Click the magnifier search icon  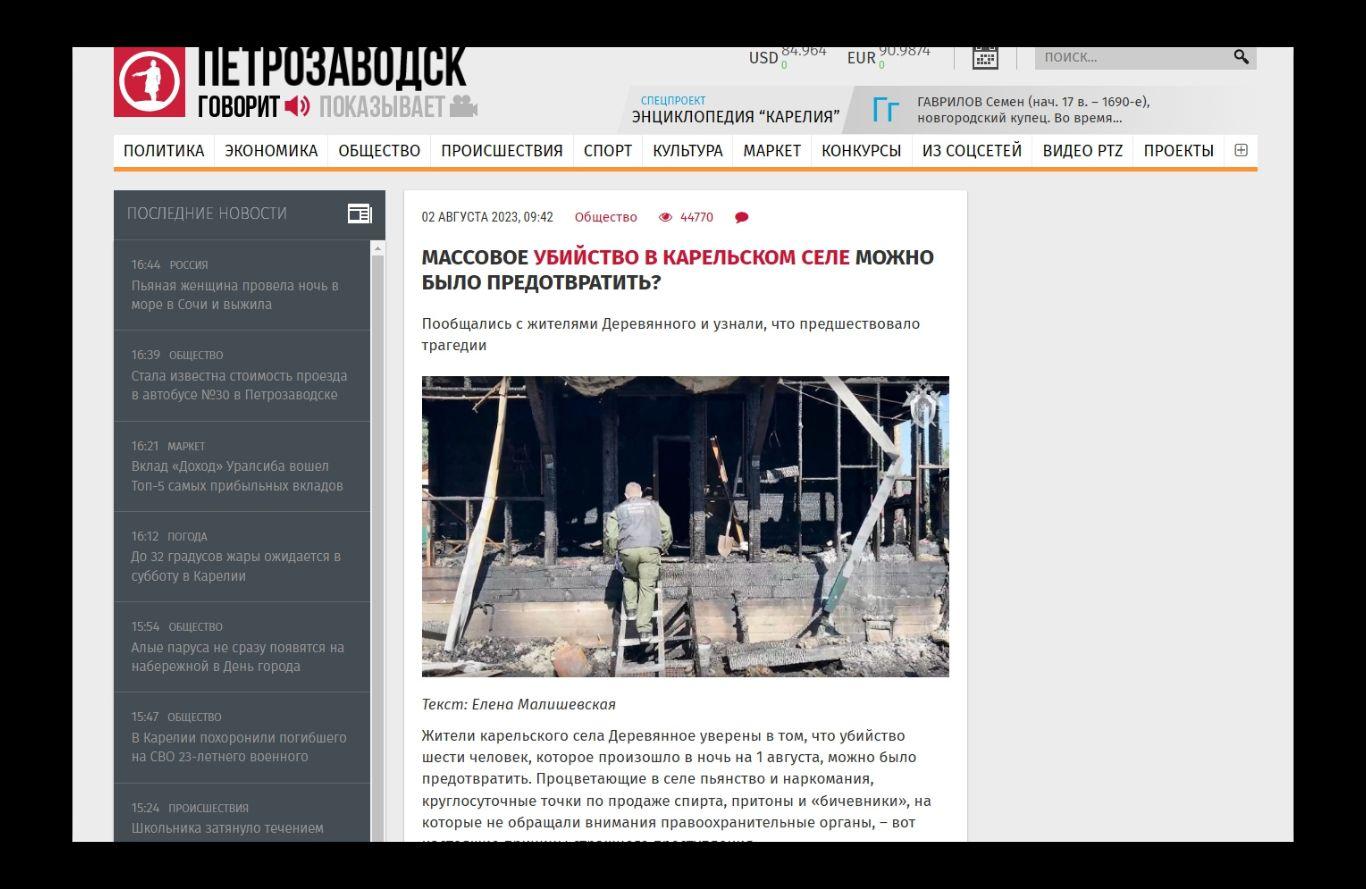(1241, 57)
